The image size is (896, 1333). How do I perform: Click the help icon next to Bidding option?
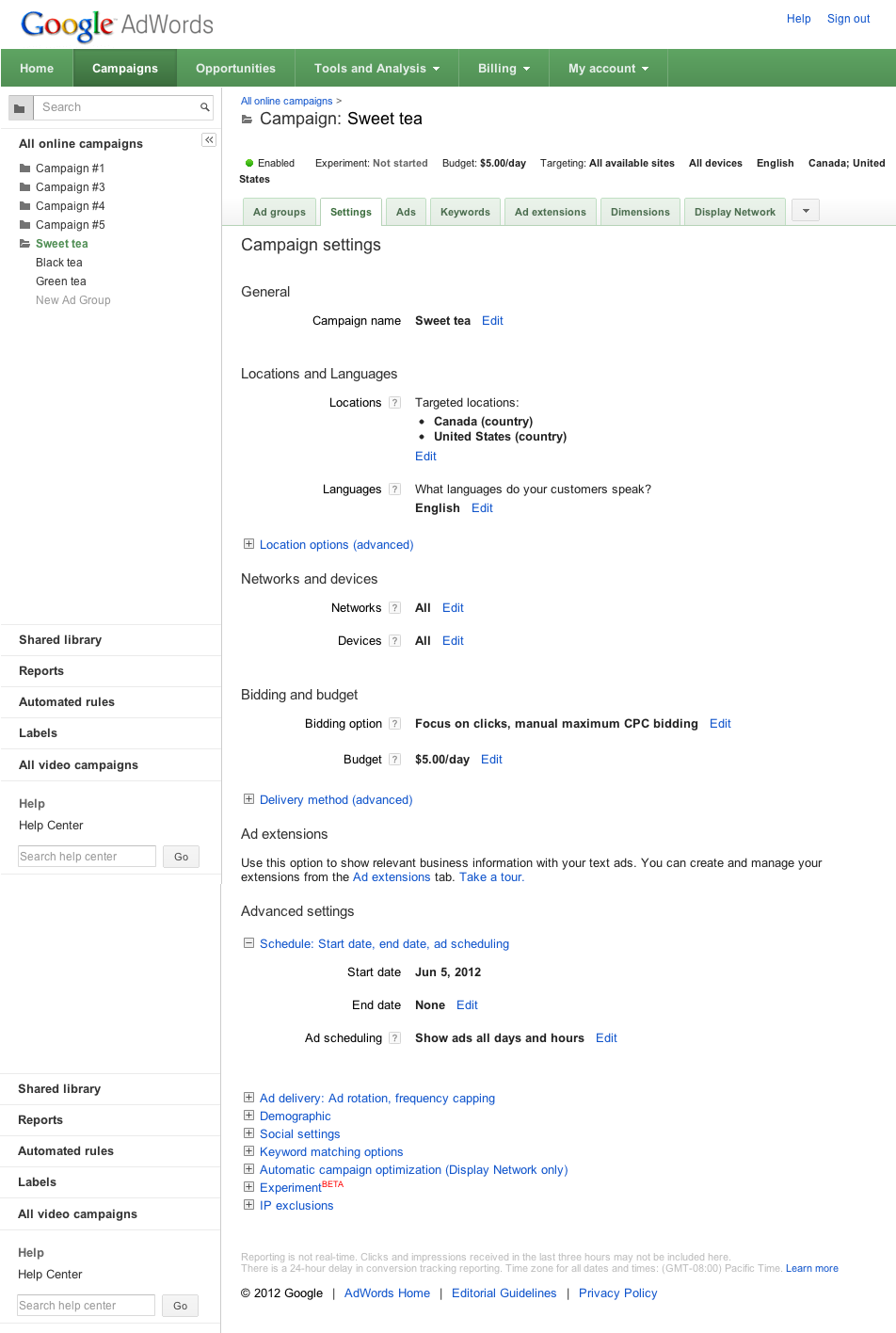tap(395, 724)
